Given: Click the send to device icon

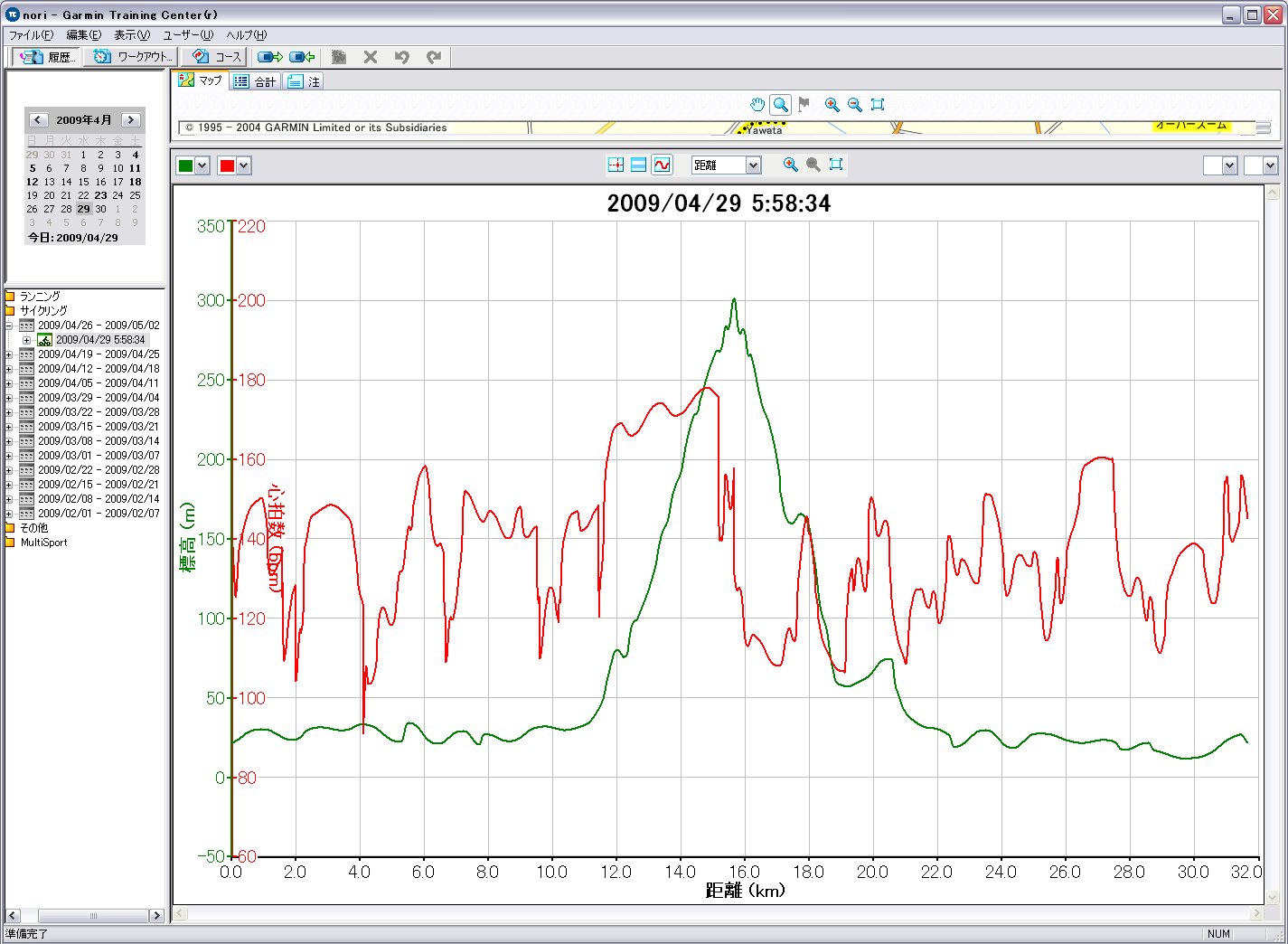Looking at the screenshot, I should click(270, 57).
